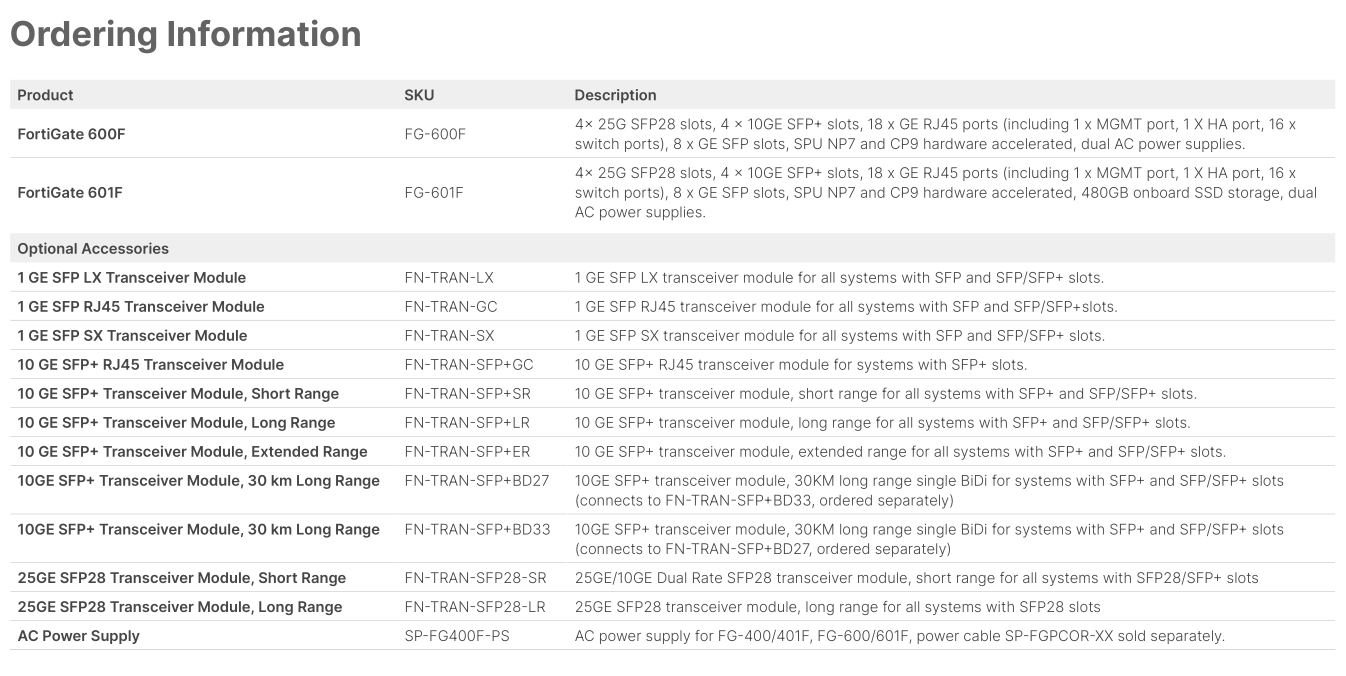Select the FN-TRAN-LX SKU

coord(449,277)
